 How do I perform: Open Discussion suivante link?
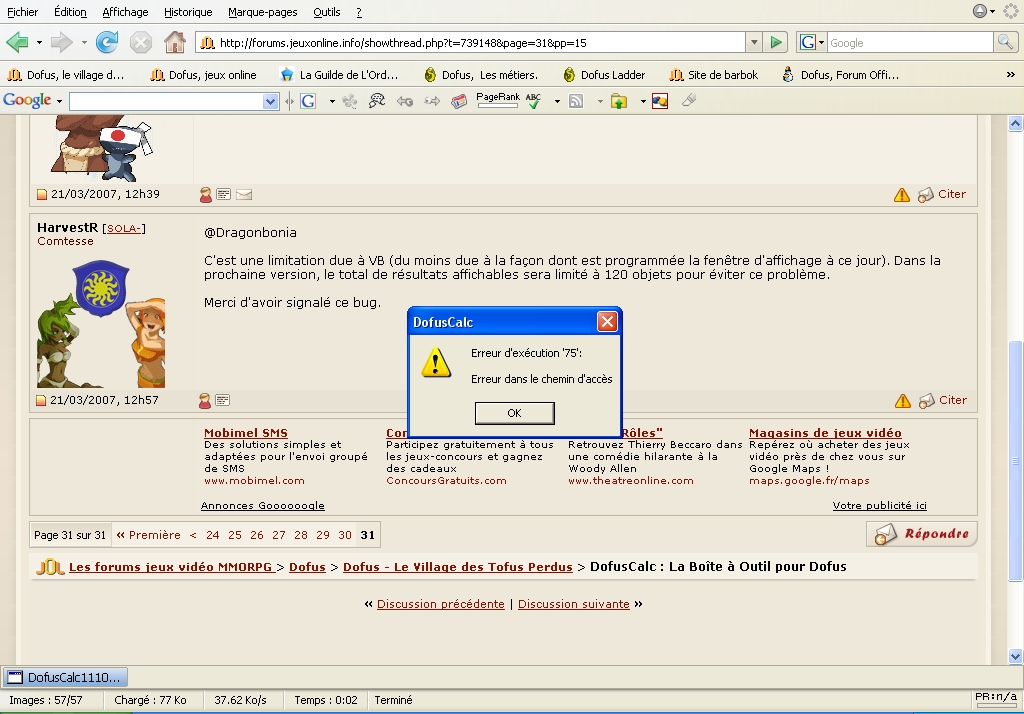[573, 604]
